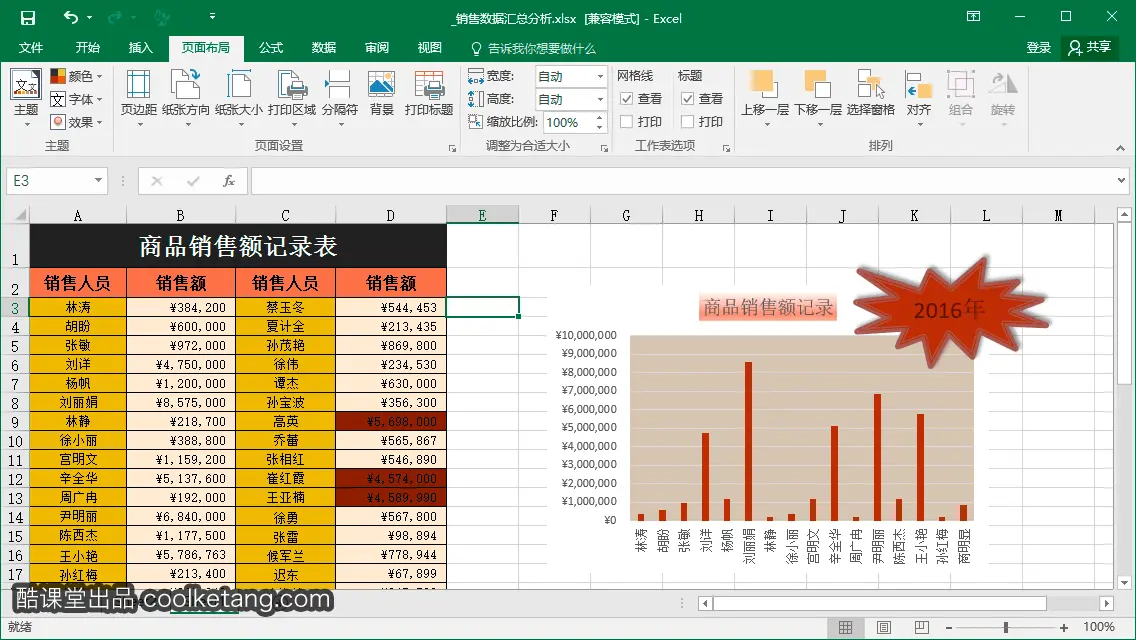1136x640 pixels.
Task: Open the Height (高度) dropdown
Action: pos(601,99)
